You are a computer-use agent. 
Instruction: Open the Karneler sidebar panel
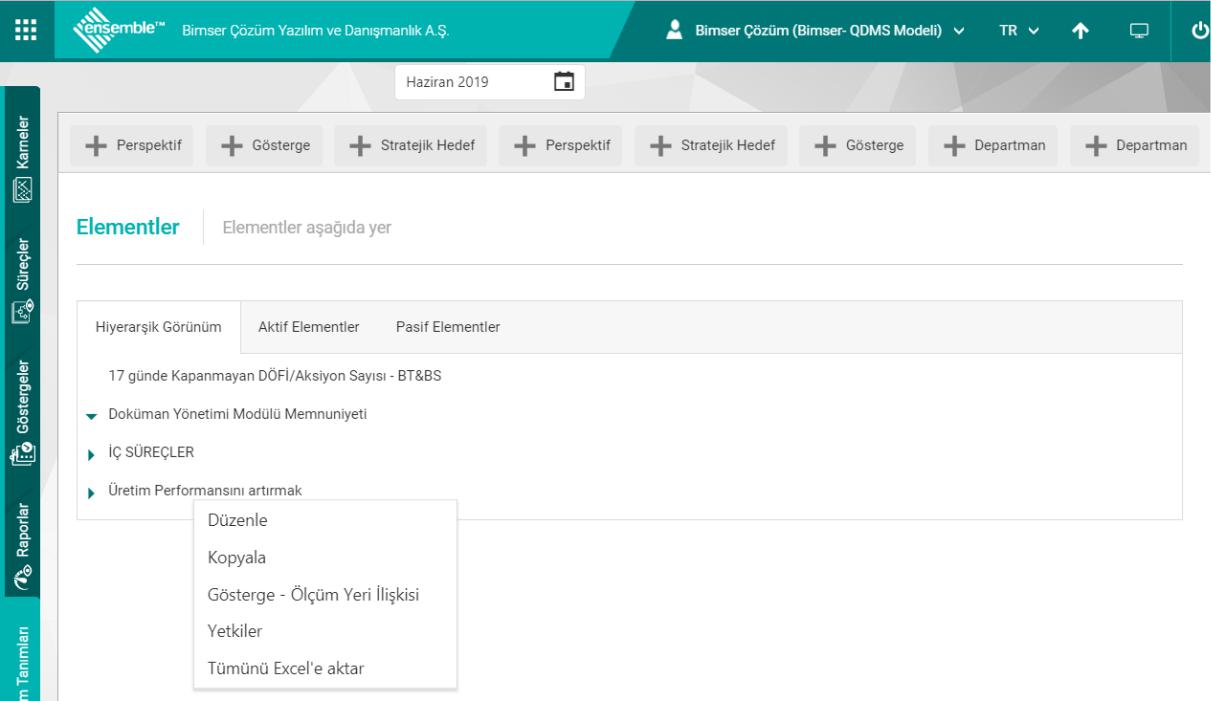click(x=20, y=161)
